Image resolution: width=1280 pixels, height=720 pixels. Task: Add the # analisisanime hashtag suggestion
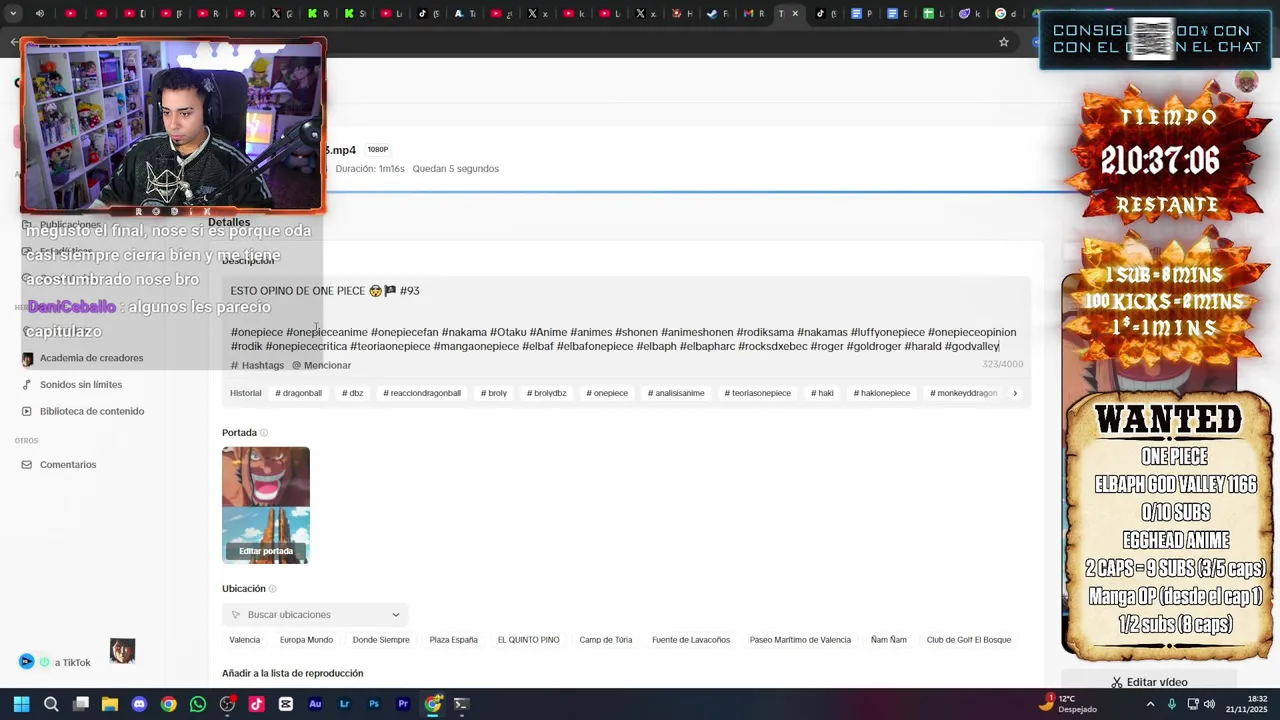click(676, 393)
